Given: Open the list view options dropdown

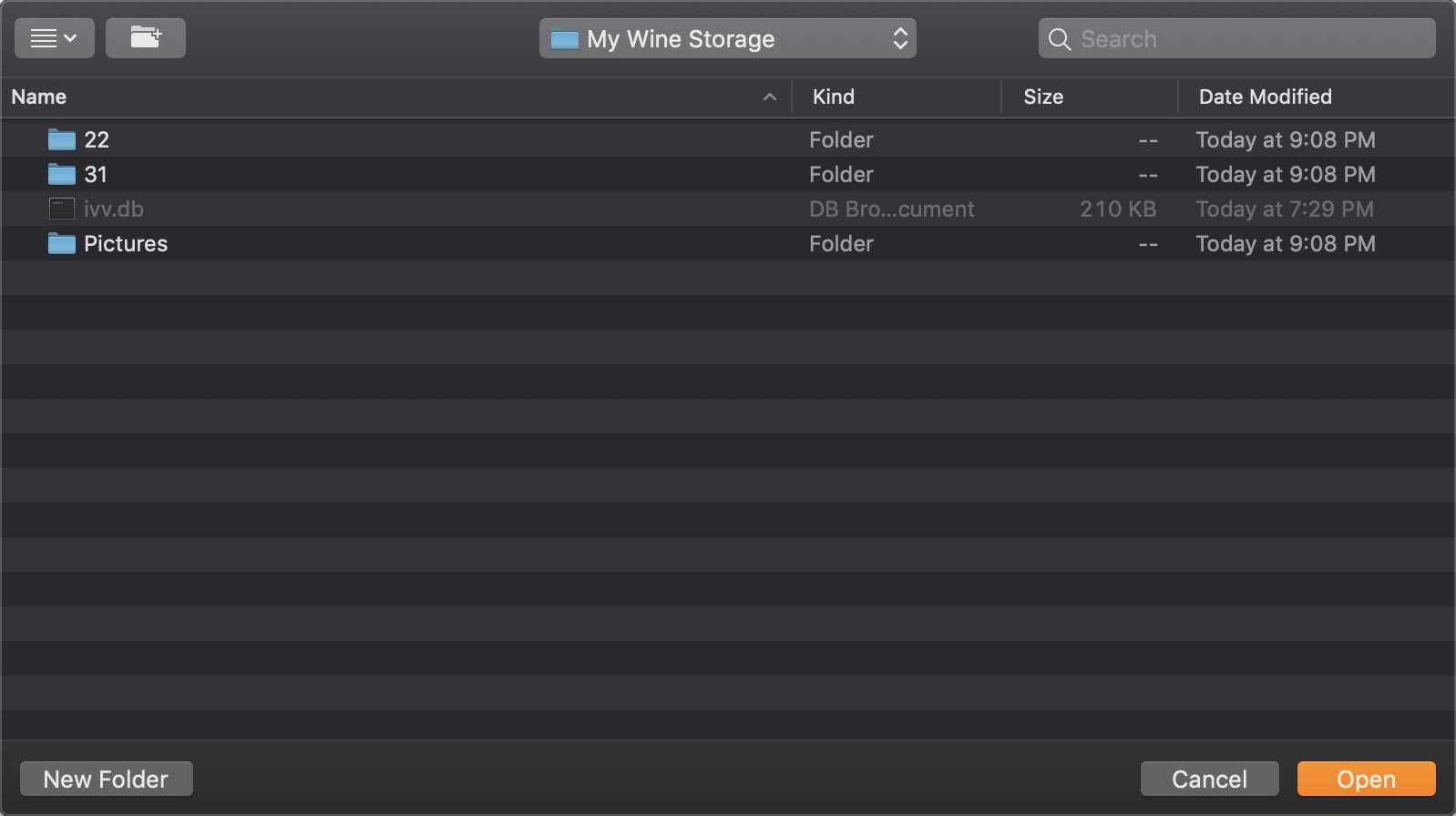Looking at the screenshot, I should click(x=54, y=38).
